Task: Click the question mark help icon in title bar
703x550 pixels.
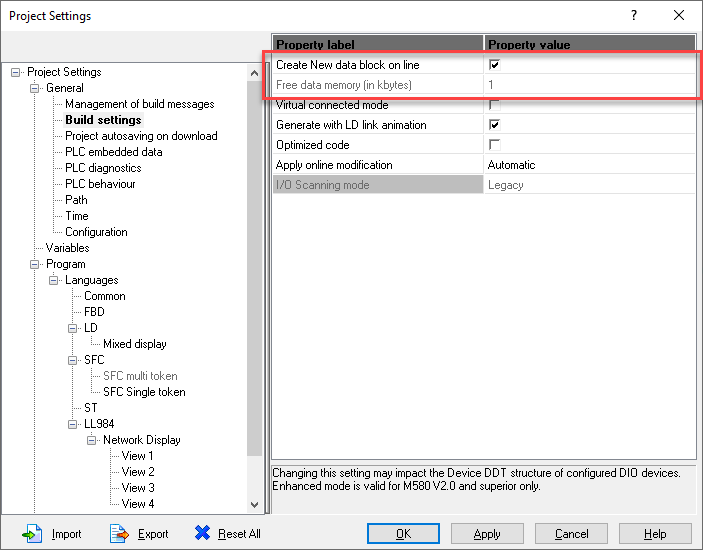Action: (x=634, y=15)
